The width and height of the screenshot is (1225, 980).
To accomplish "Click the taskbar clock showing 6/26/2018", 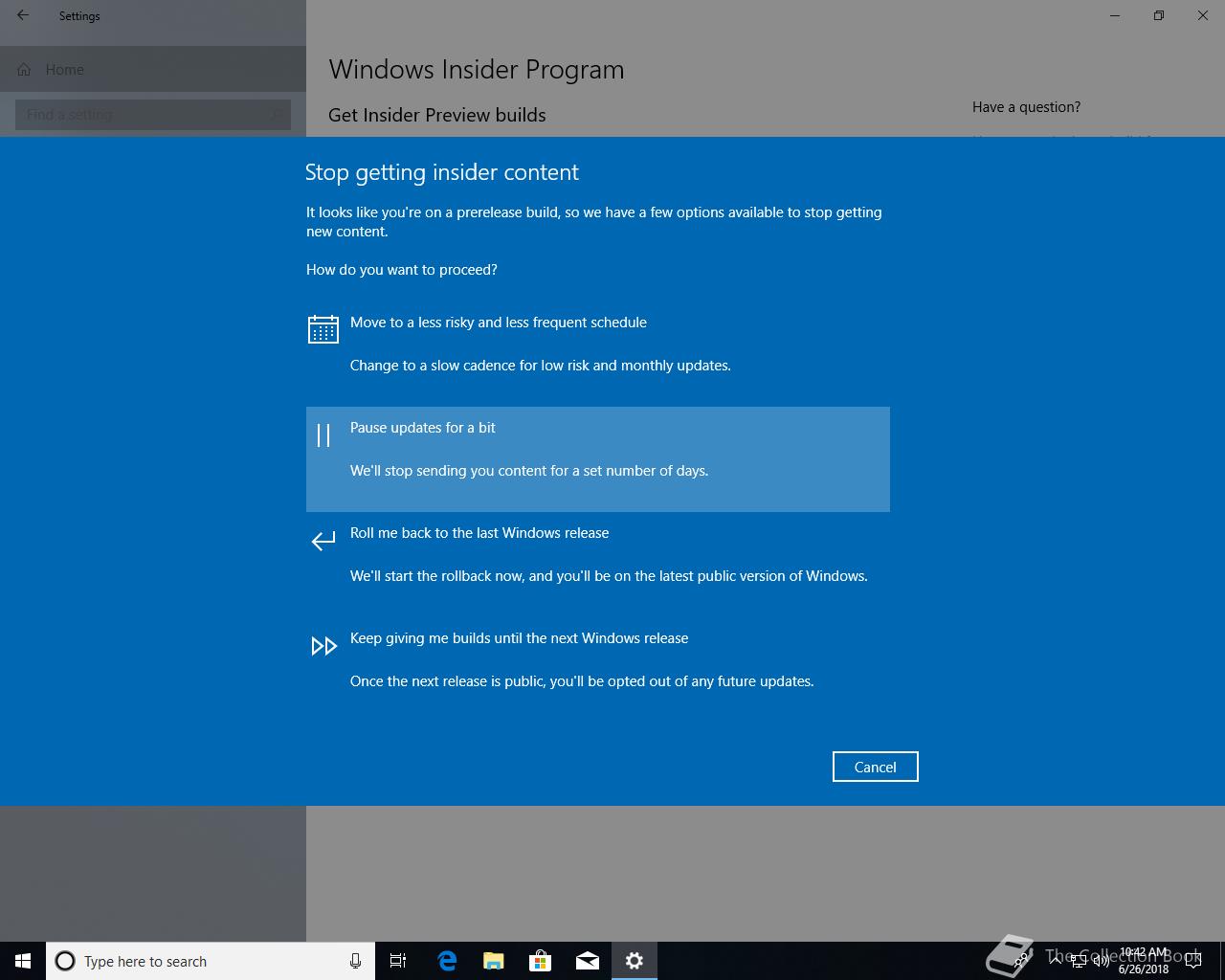I will click(x=1144, y=961).
